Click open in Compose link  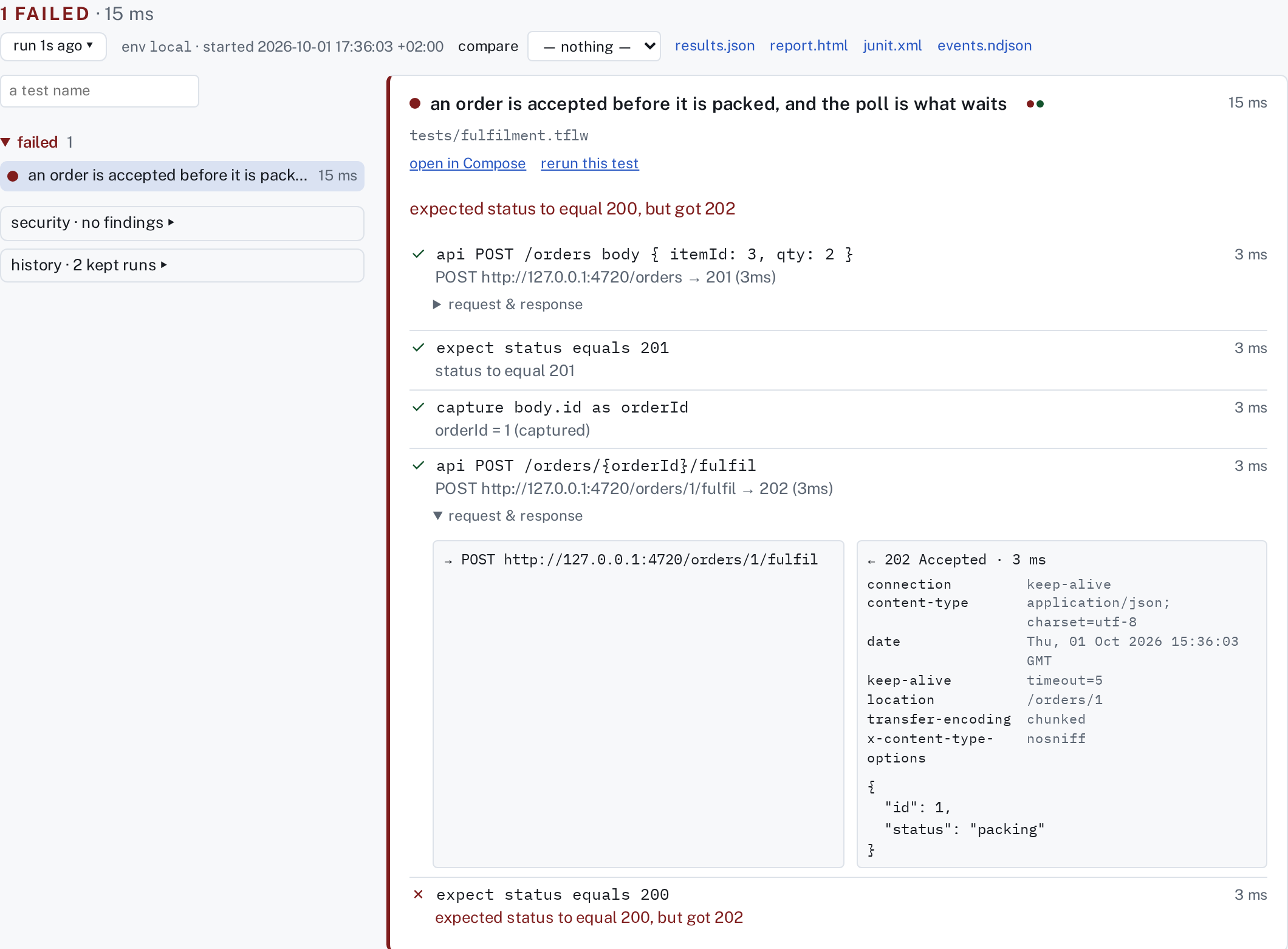[467, 163]
